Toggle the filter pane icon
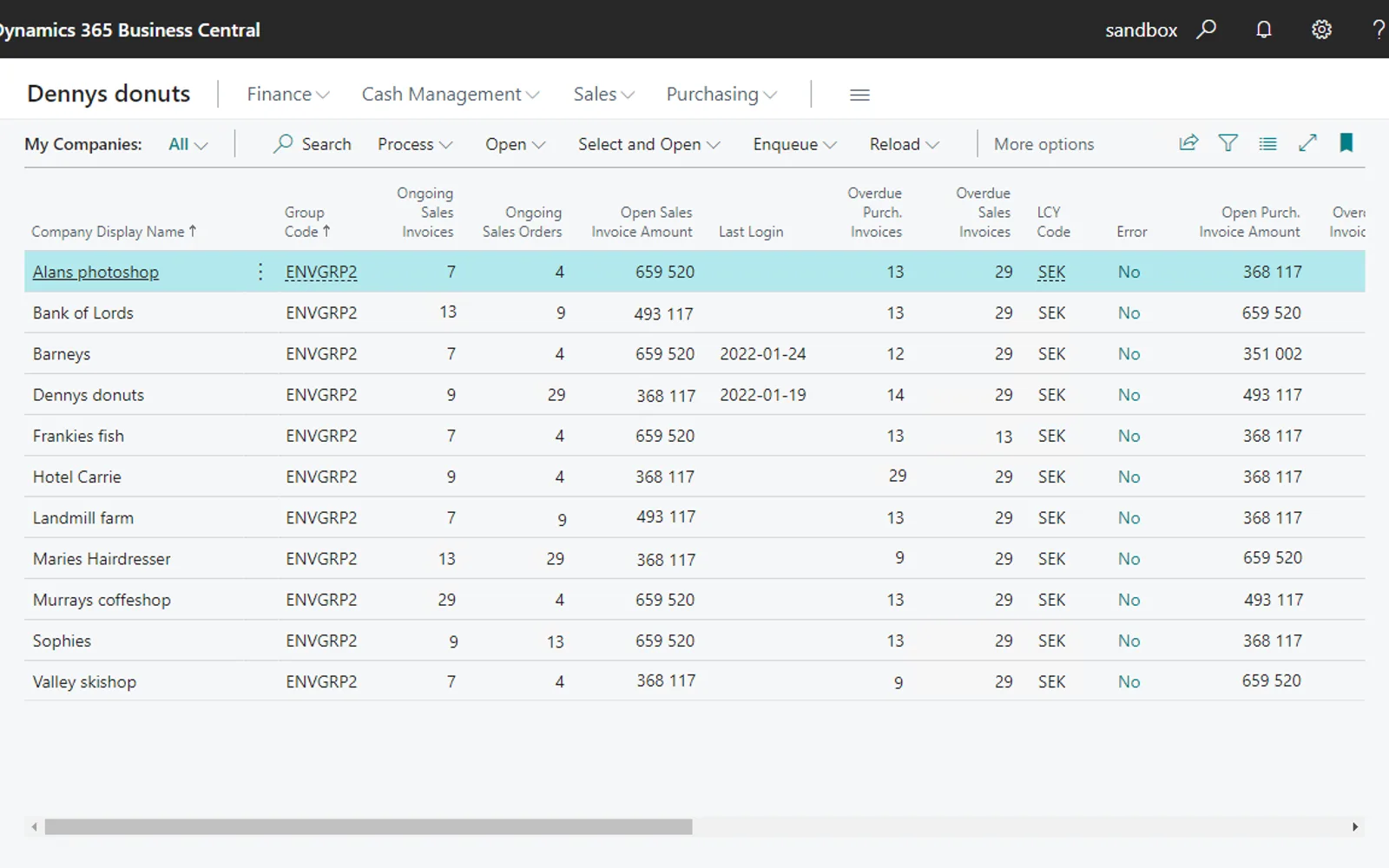 pos(1228,143)
